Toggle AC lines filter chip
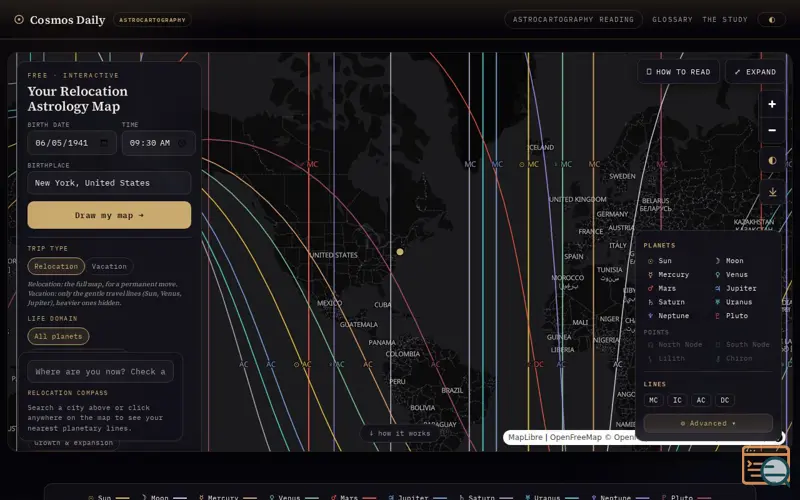This screenshot has width=800, height=500. pos(701,400)
